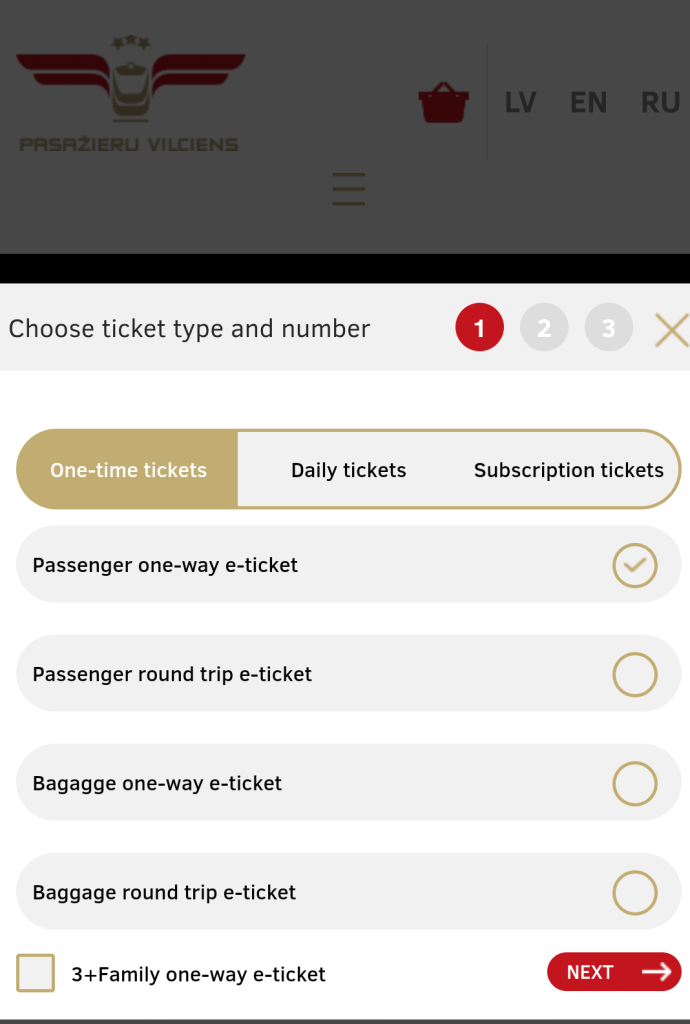The height and width of the screenshot is (1024, 690).
Task: Open the shopping basket icon
Action: point(443,103)
